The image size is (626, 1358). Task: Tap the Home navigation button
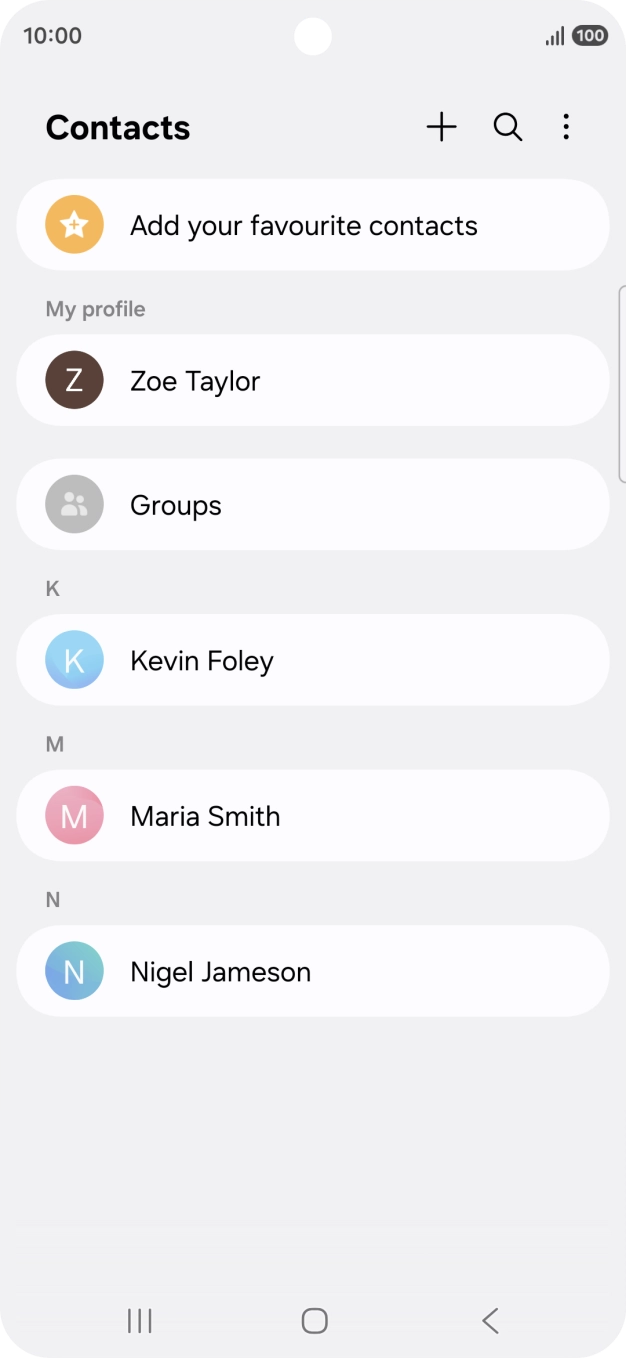[313, 1320]
